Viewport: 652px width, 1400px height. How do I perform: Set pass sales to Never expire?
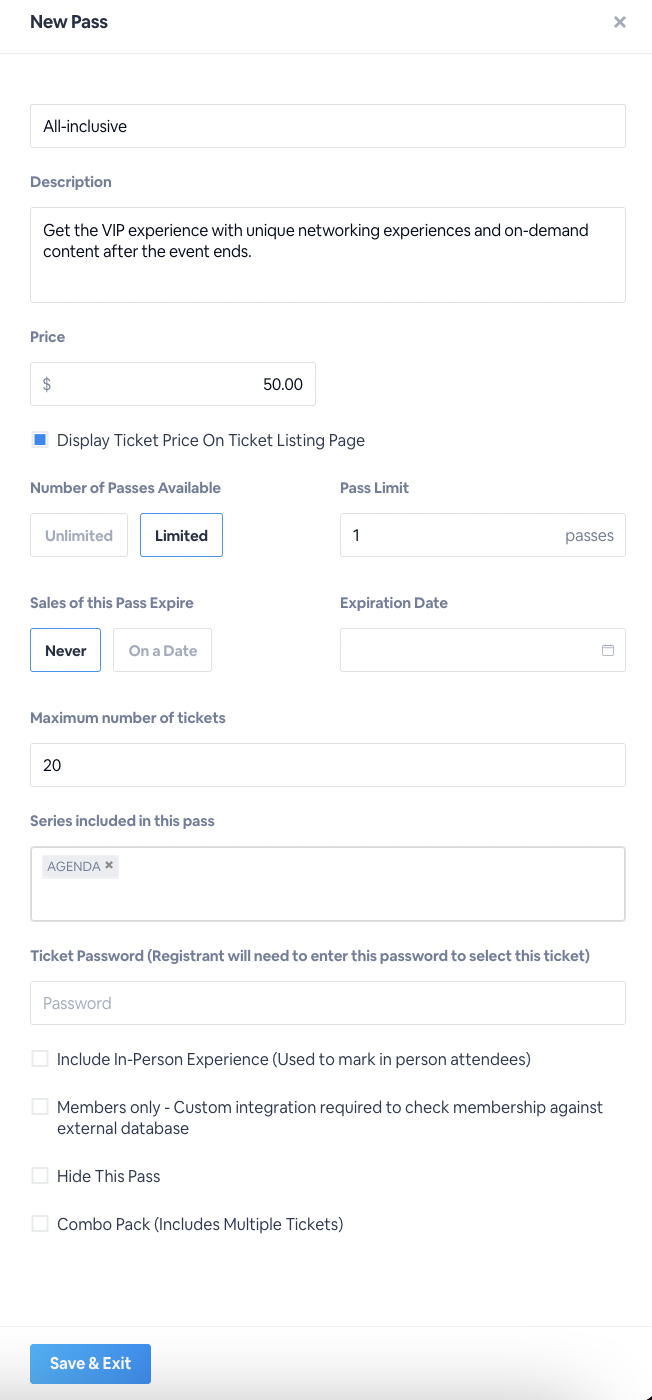coord(66,650)
